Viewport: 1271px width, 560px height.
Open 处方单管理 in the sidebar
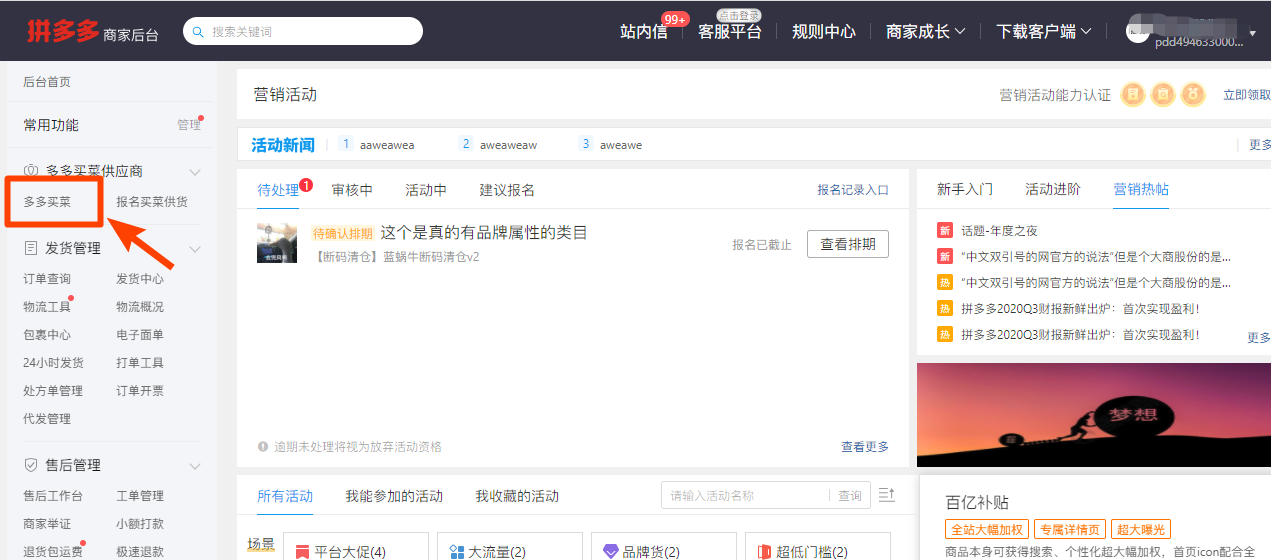point(53,391)
